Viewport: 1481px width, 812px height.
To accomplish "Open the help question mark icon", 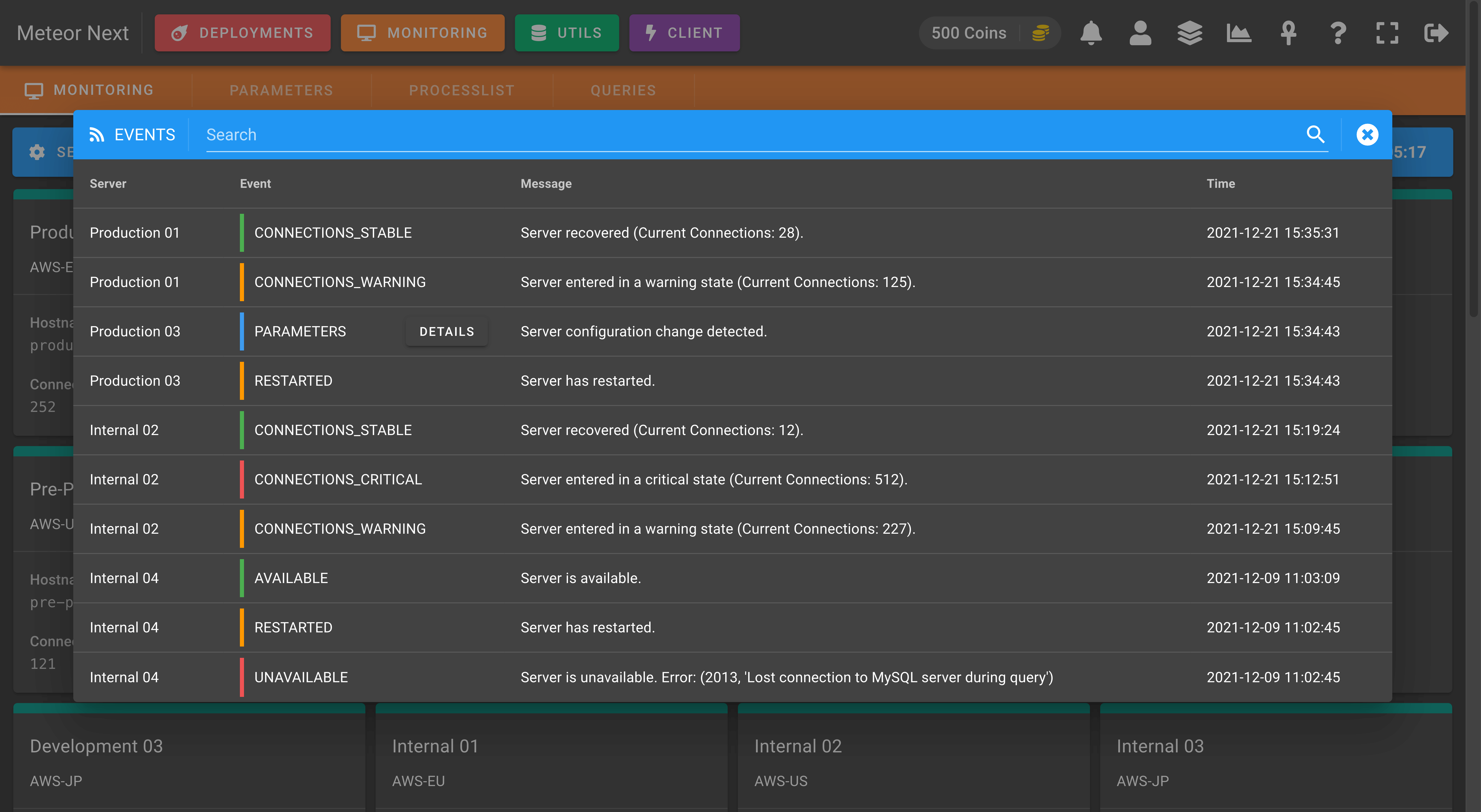I will click(1338, 33).
